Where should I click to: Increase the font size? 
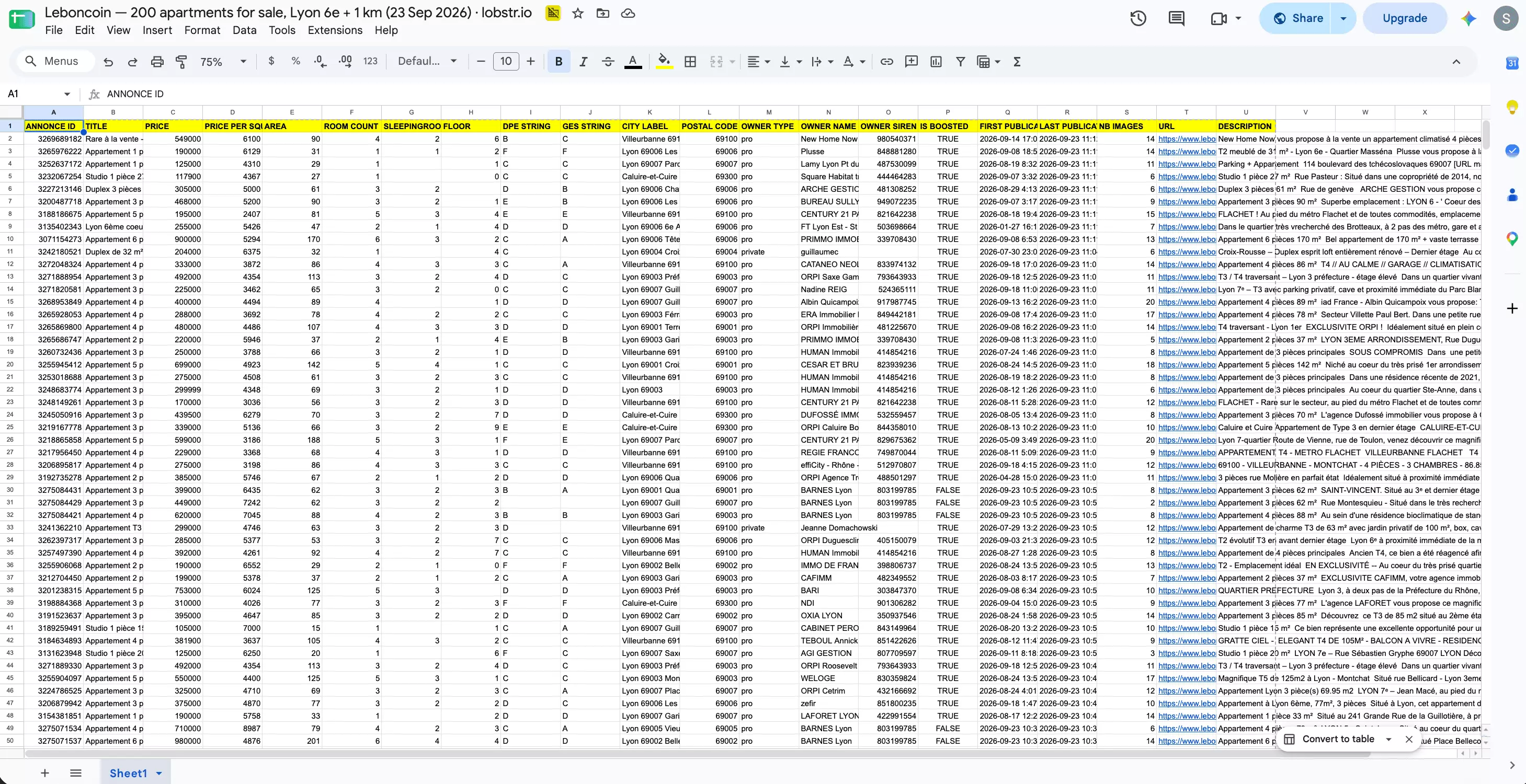(x=531, y=62)
